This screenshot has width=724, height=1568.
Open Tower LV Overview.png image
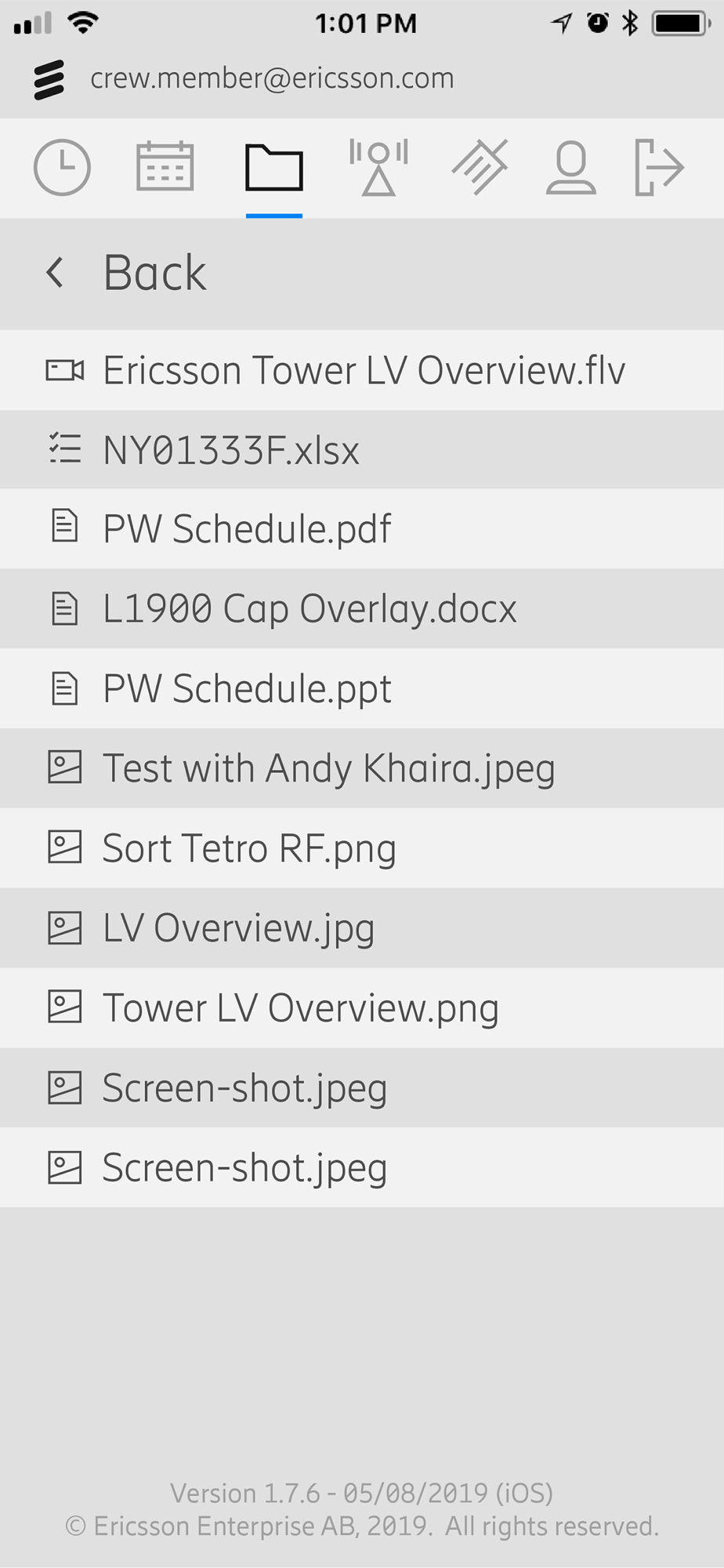[x=362, y=1008]
